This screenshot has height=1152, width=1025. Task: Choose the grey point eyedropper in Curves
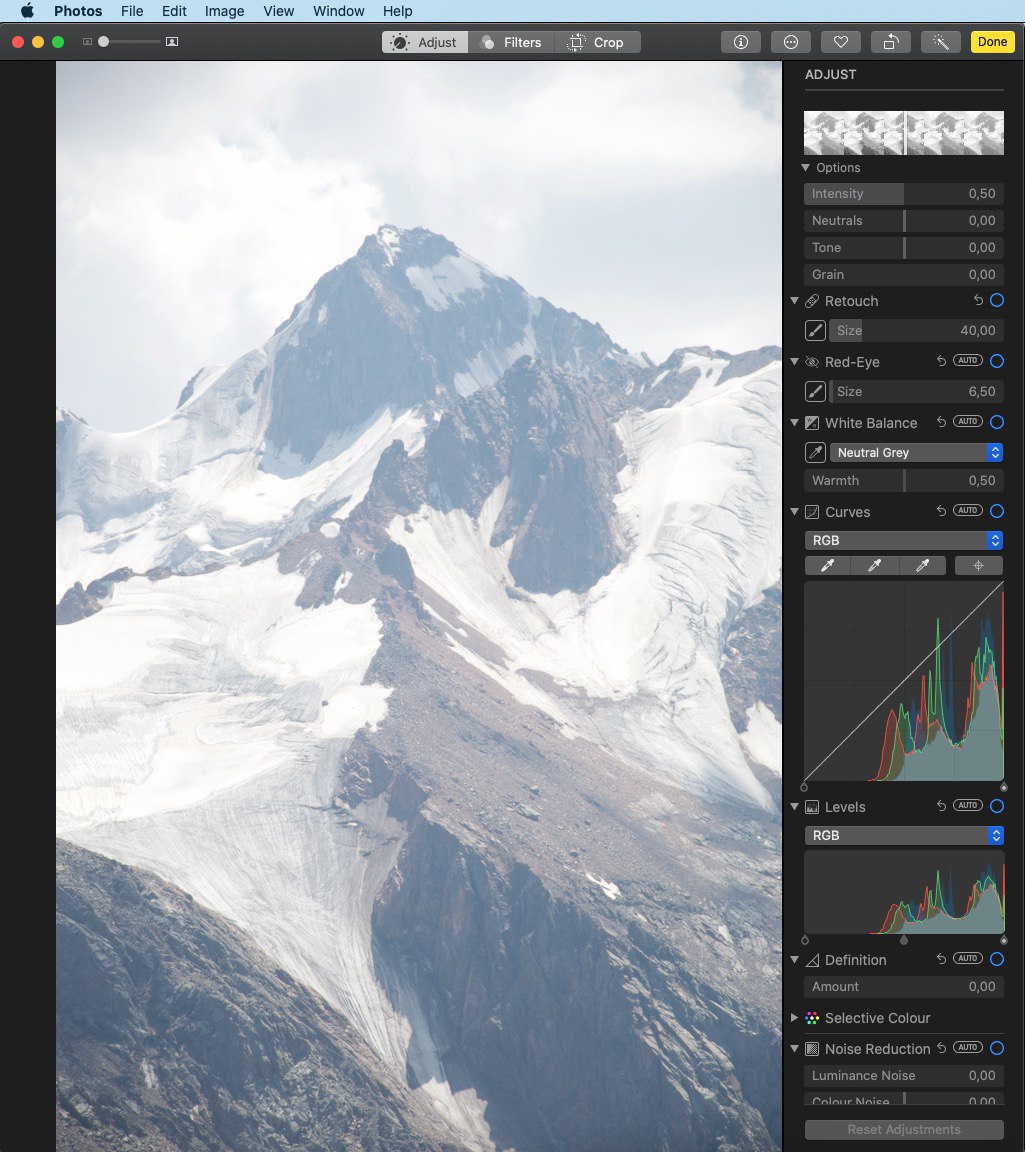(874, 565)
